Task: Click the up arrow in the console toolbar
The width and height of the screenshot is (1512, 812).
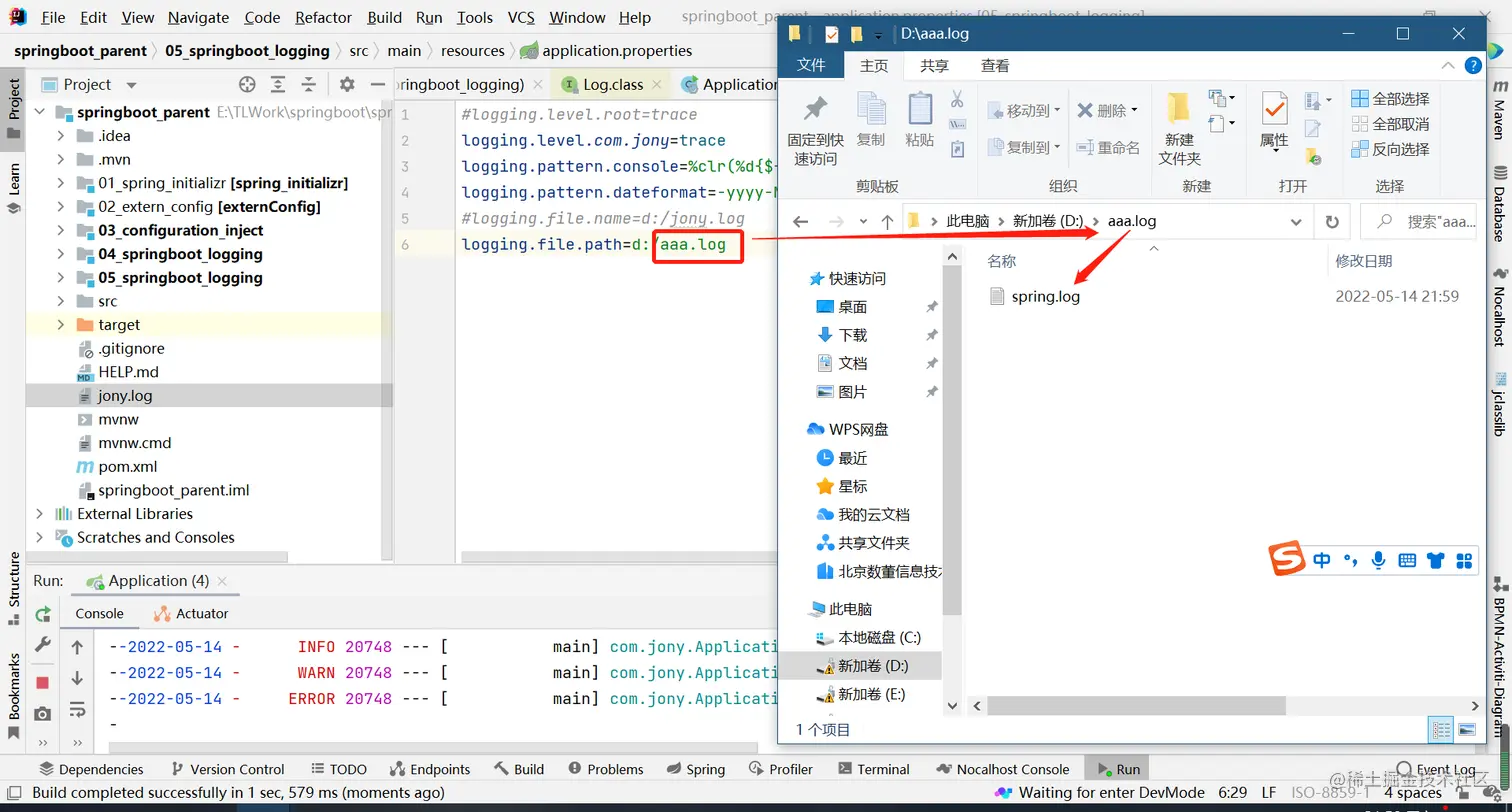Action: pos(77,648)
